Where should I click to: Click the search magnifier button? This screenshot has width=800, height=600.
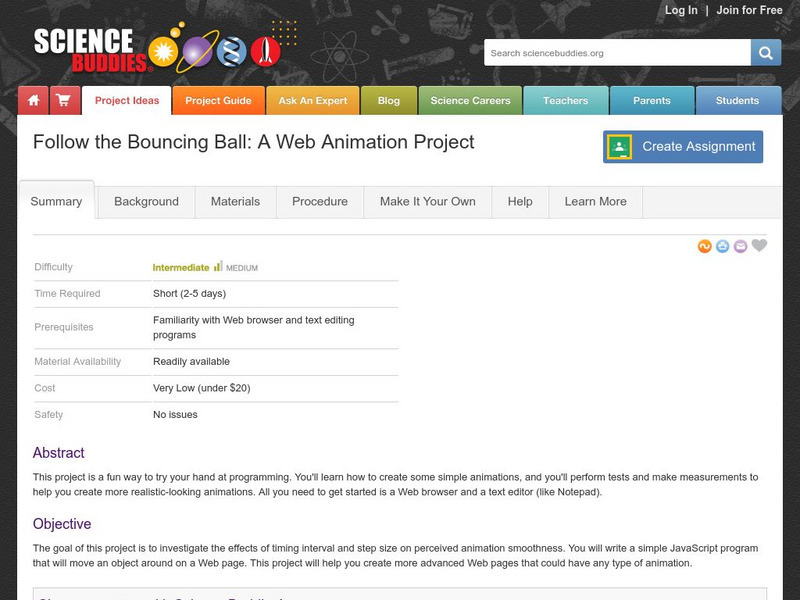(x=765, y=53)
